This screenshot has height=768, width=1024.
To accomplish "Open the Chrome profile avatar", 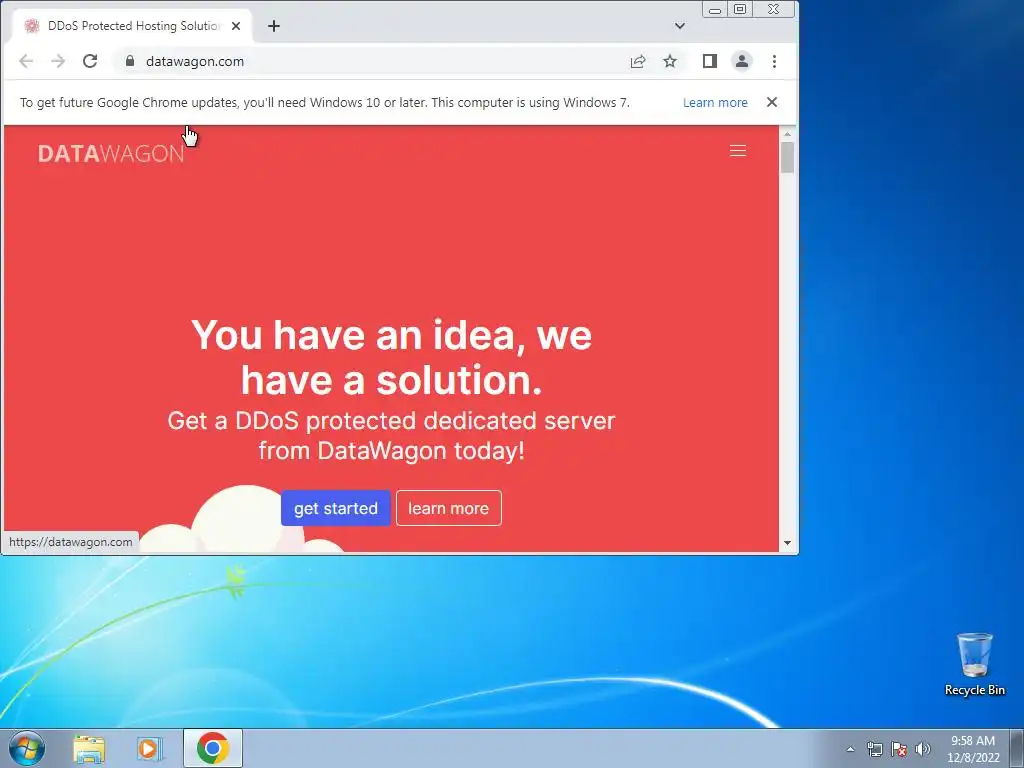I will (x=742, y=61).
